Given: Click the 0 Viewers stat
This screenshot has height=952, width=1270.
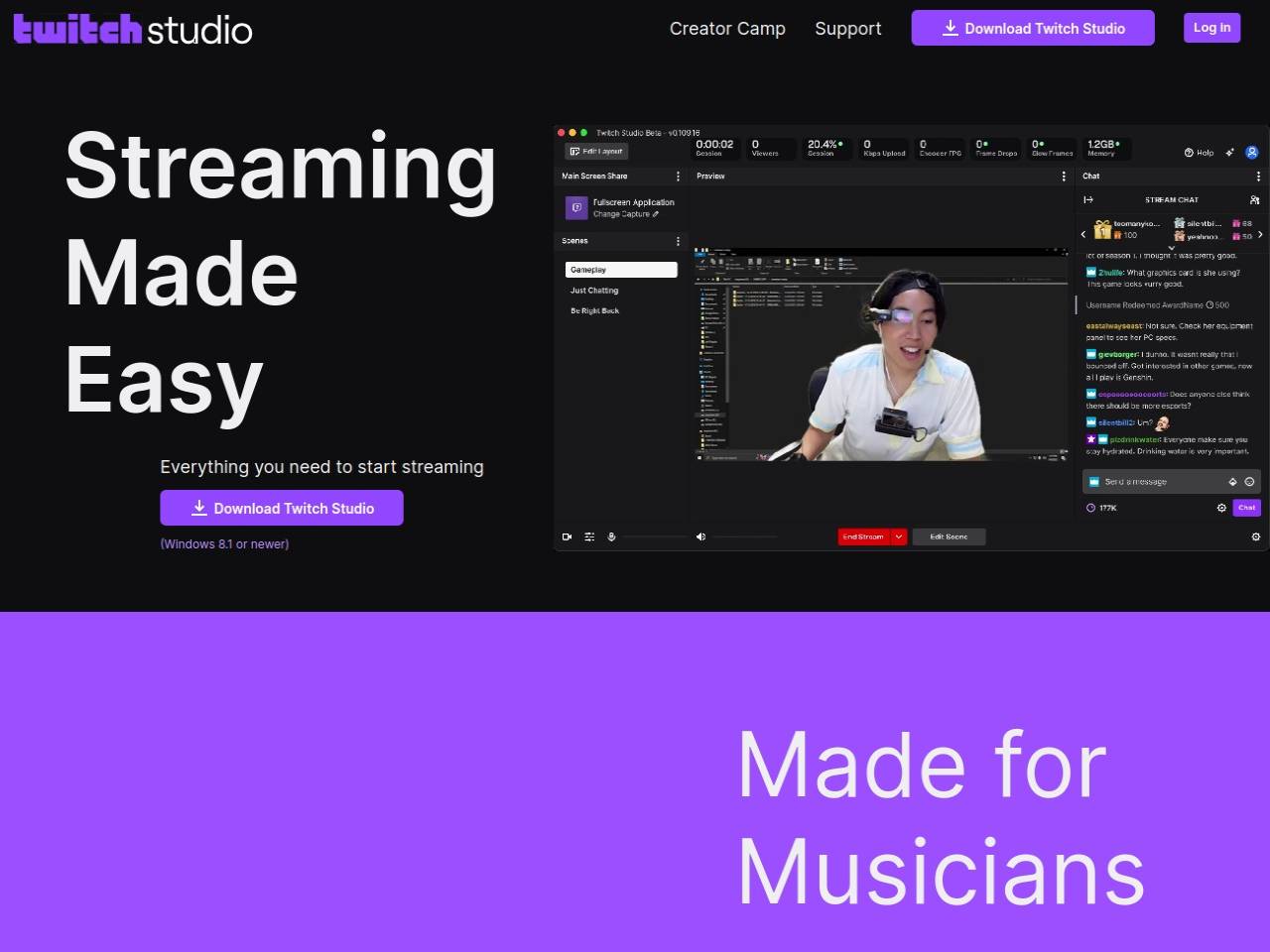Looking at the screenshot, I should [771, 148].
